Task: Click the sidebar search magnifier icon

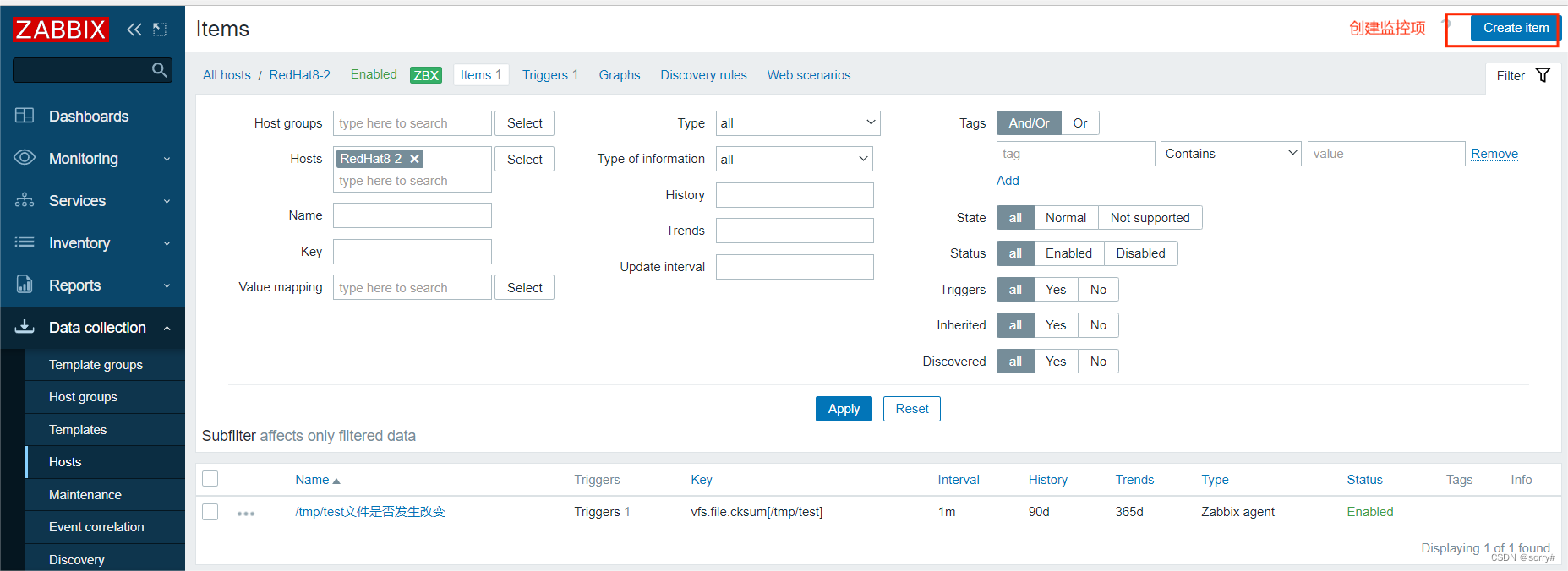Action: click(159, 70)
